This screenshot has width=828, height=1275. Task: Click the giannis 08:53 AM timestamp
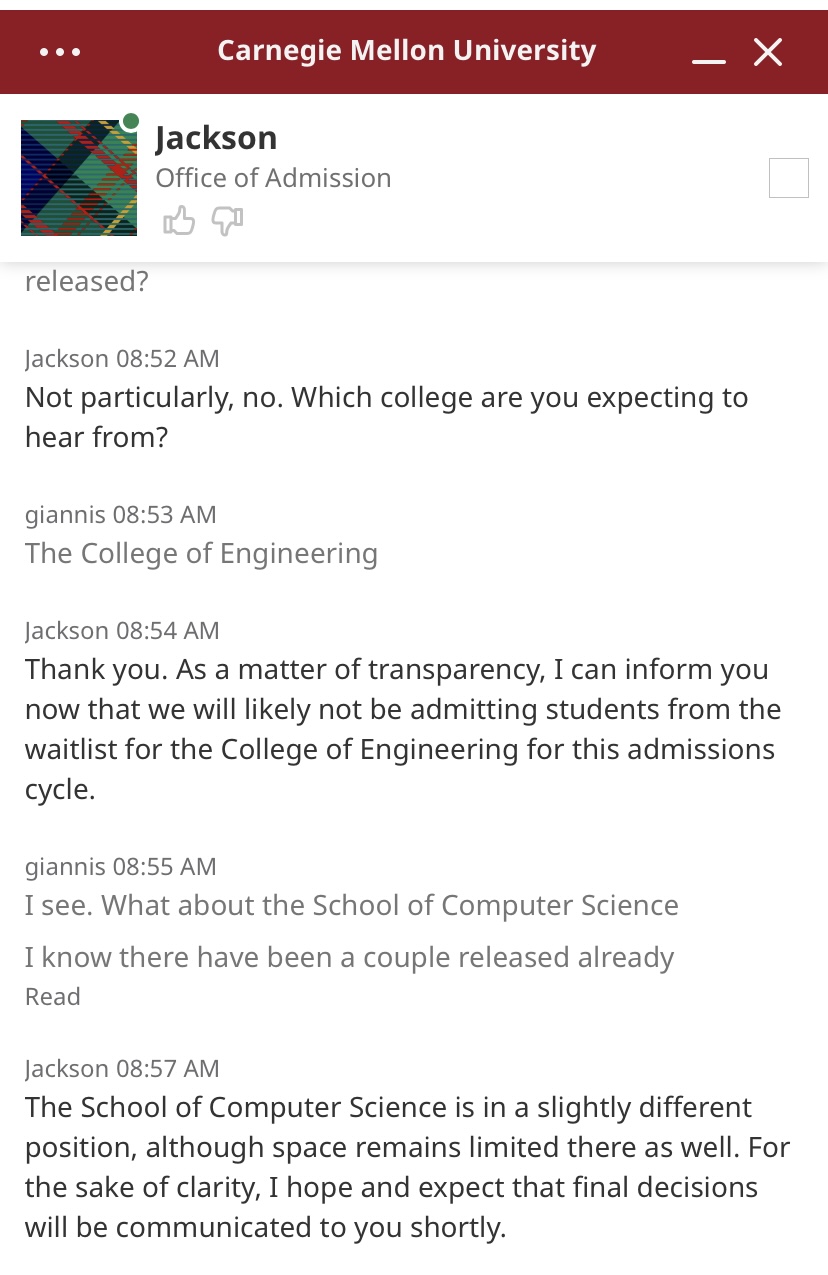pyautogui.click(x=120, y=514)
